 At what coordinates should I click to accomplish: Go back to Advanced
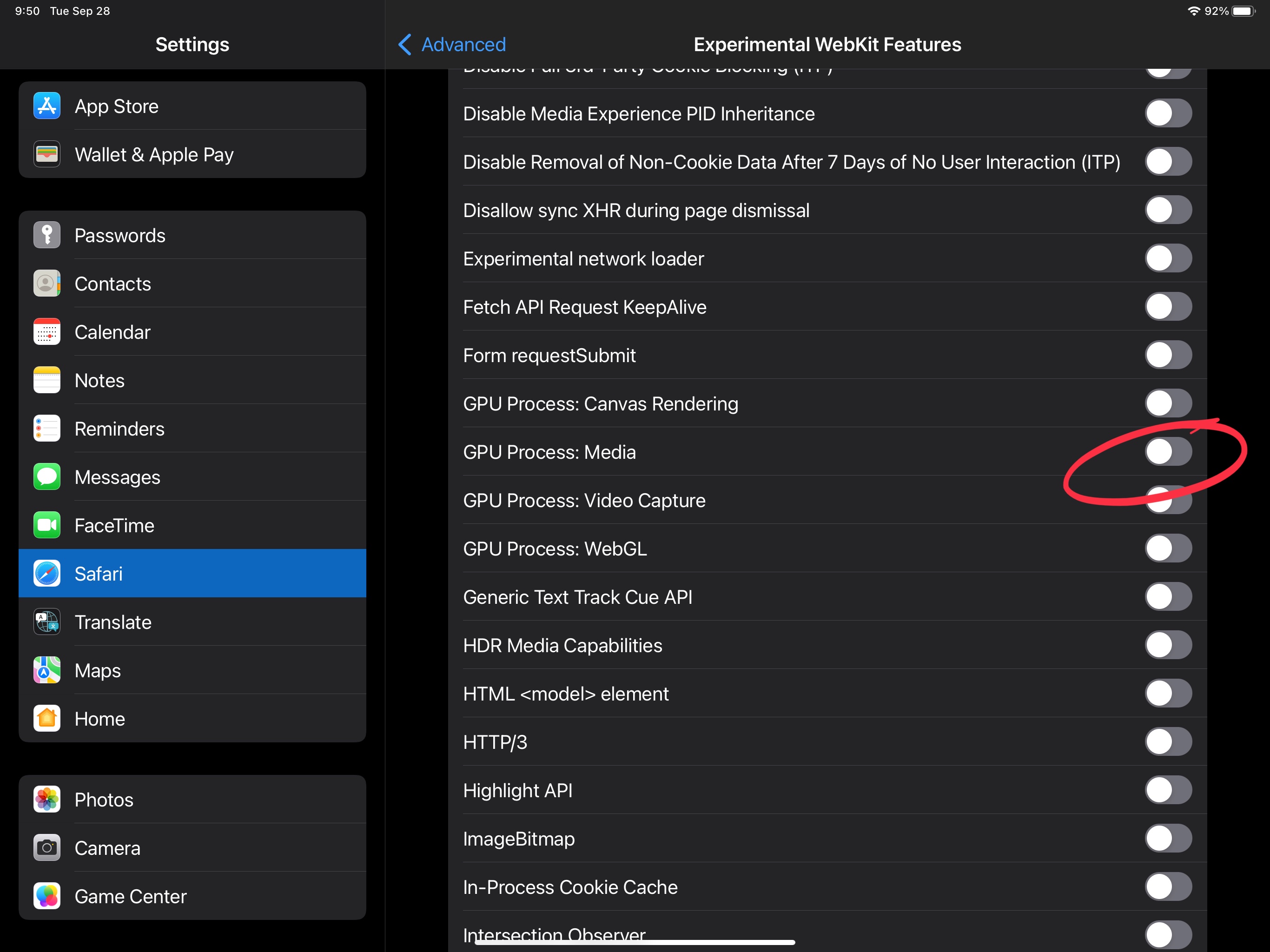pyautogui.click(x=452, y=44)
